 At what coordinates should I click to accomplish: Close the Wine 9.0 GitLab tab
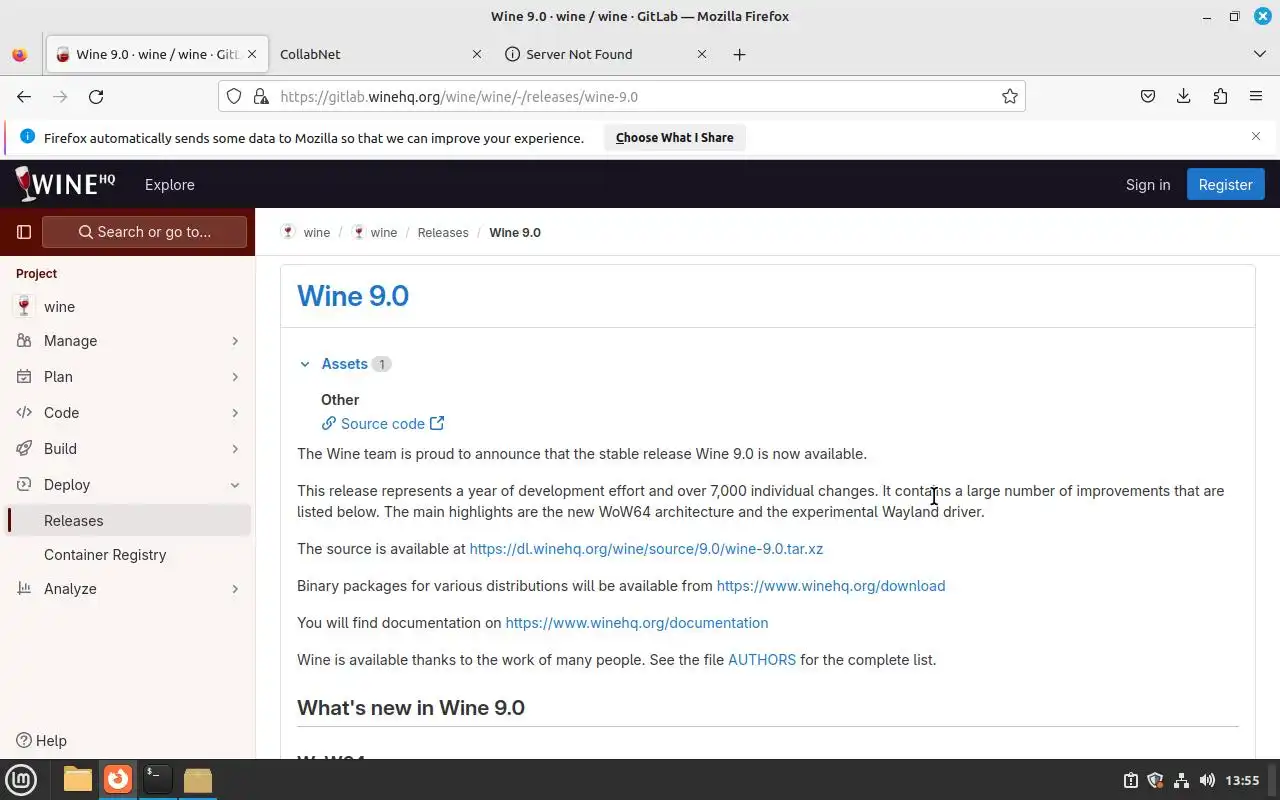253,54
